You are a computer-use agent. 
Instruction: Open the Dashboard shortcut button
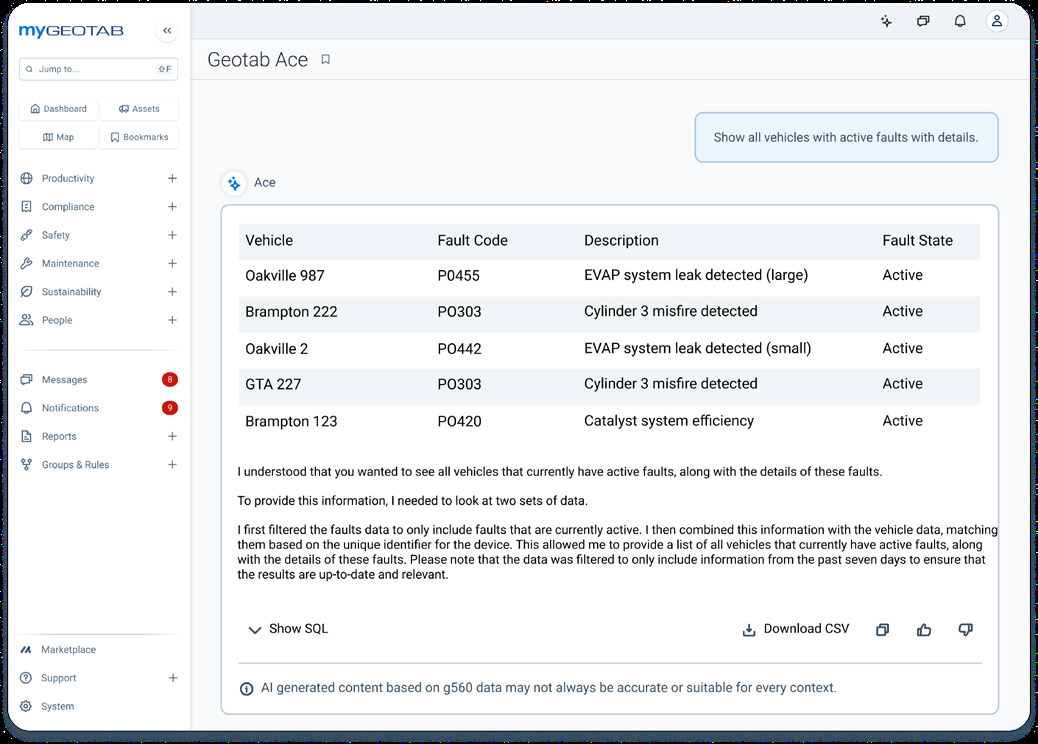coord(58,109)
